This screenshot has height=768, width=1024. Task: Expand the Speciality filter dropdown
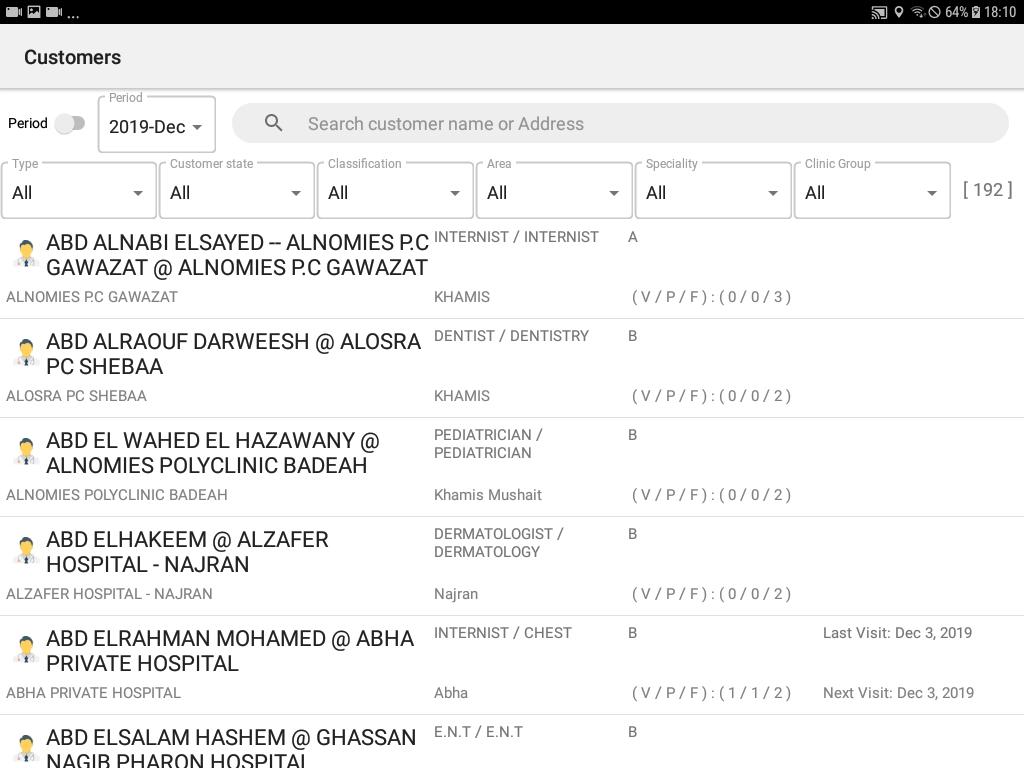713,191
